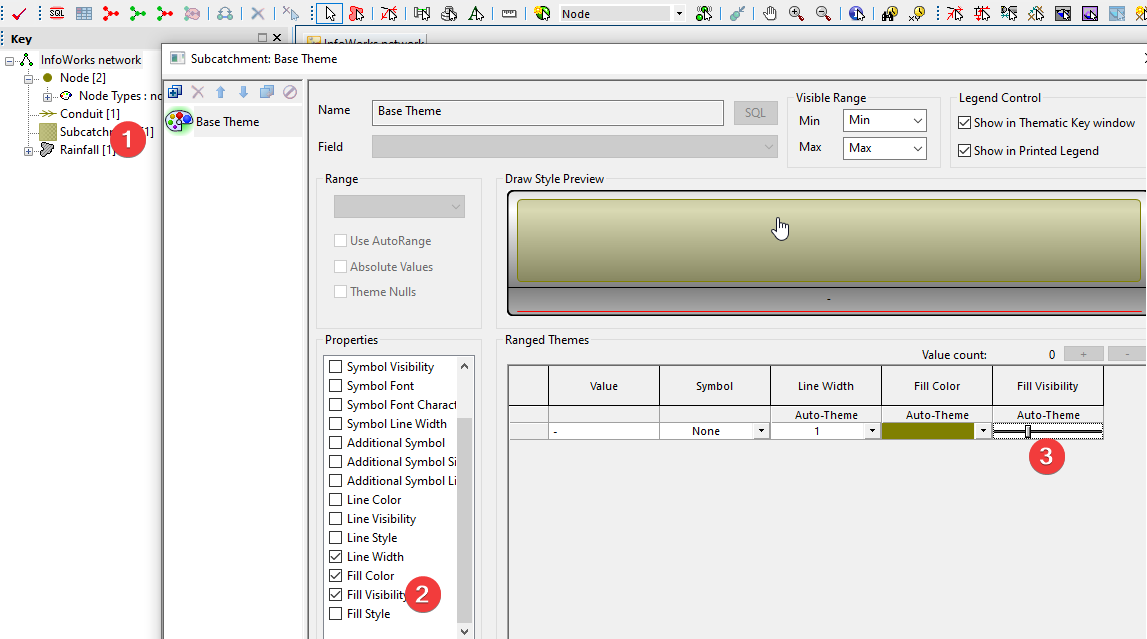Click inside the Name field showing Base Theme
This screenshot has width=1147, height=639.
coord(545,113)
